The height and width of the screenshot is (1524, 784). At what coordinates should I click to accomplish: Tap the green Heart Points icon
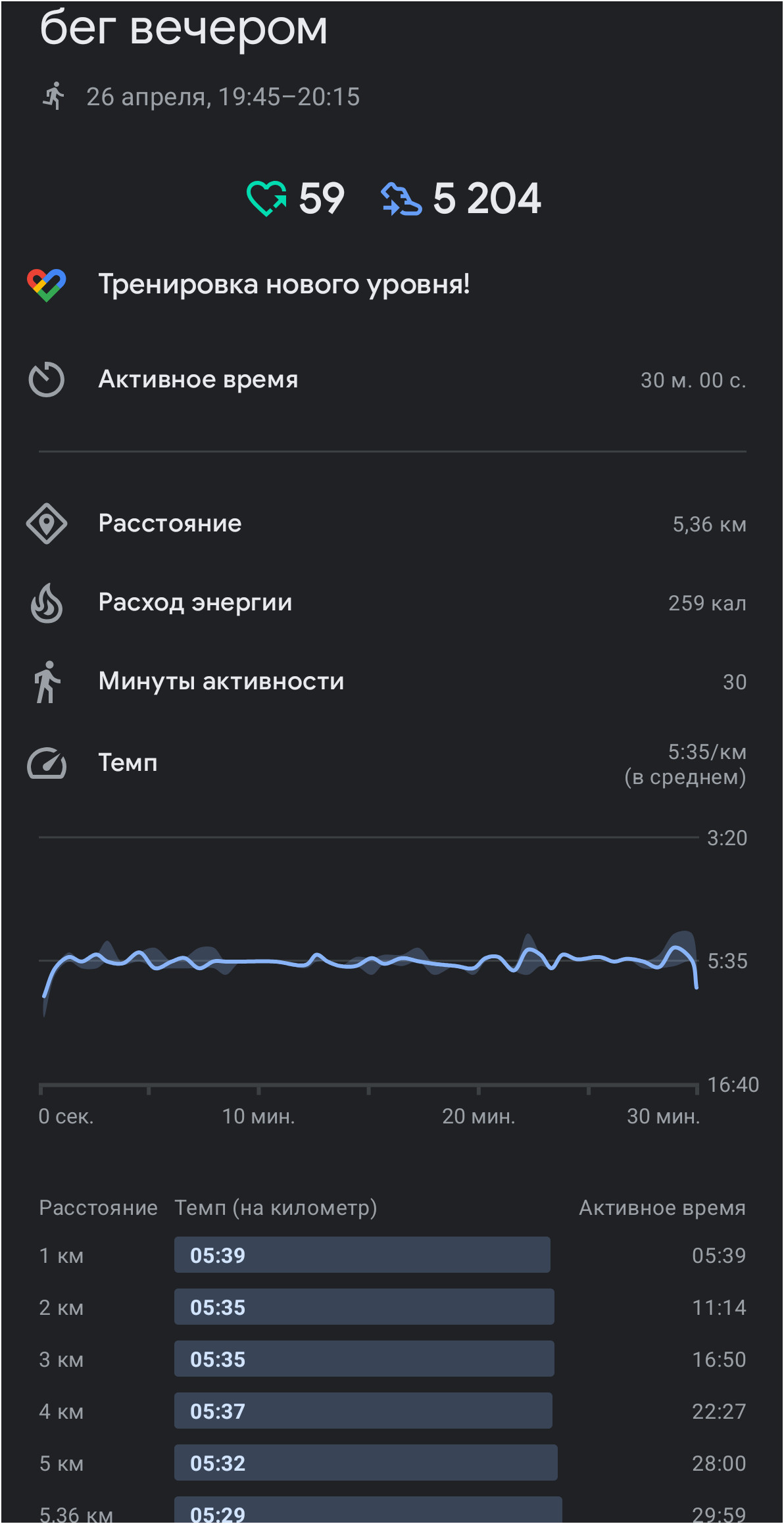click(x=266, y=198)
